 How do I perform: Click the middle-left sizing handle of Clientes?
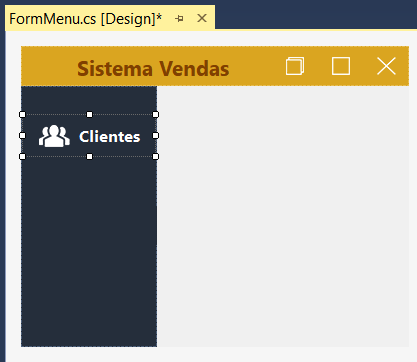tap(22, 136)
